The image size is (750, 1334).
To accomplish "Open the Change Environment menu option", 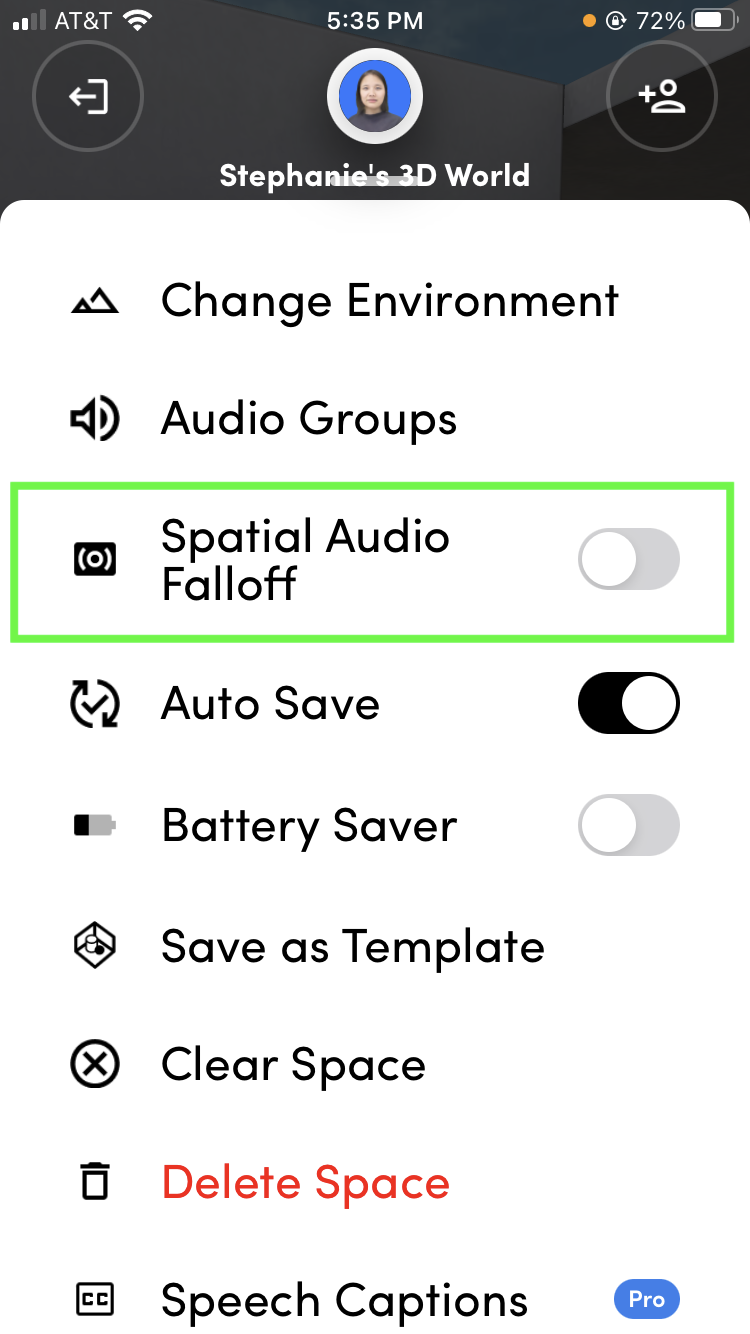I will [x=375, y=301].
